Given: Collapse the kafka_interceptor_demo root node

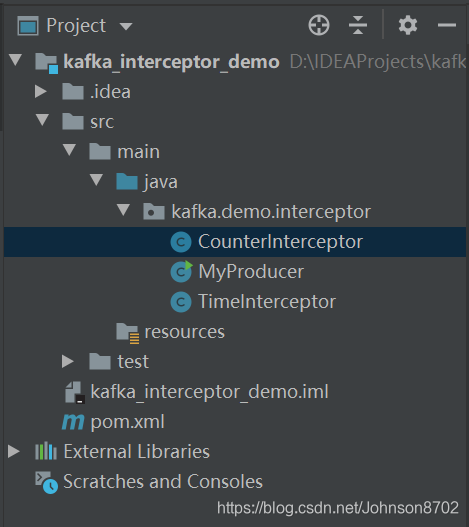Looking at the screenshot, I should click(x=15, y=60).
